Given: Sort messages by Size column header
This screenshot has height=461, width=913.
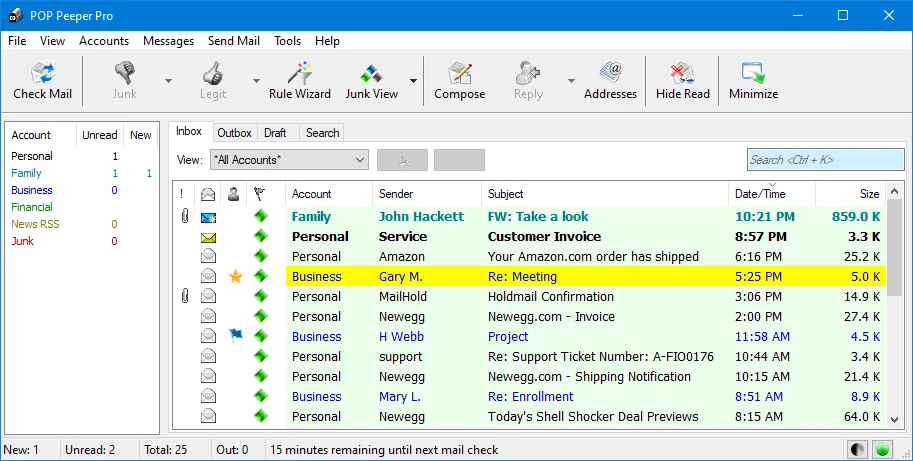Looking at the screenshot, I should [851, 194].
